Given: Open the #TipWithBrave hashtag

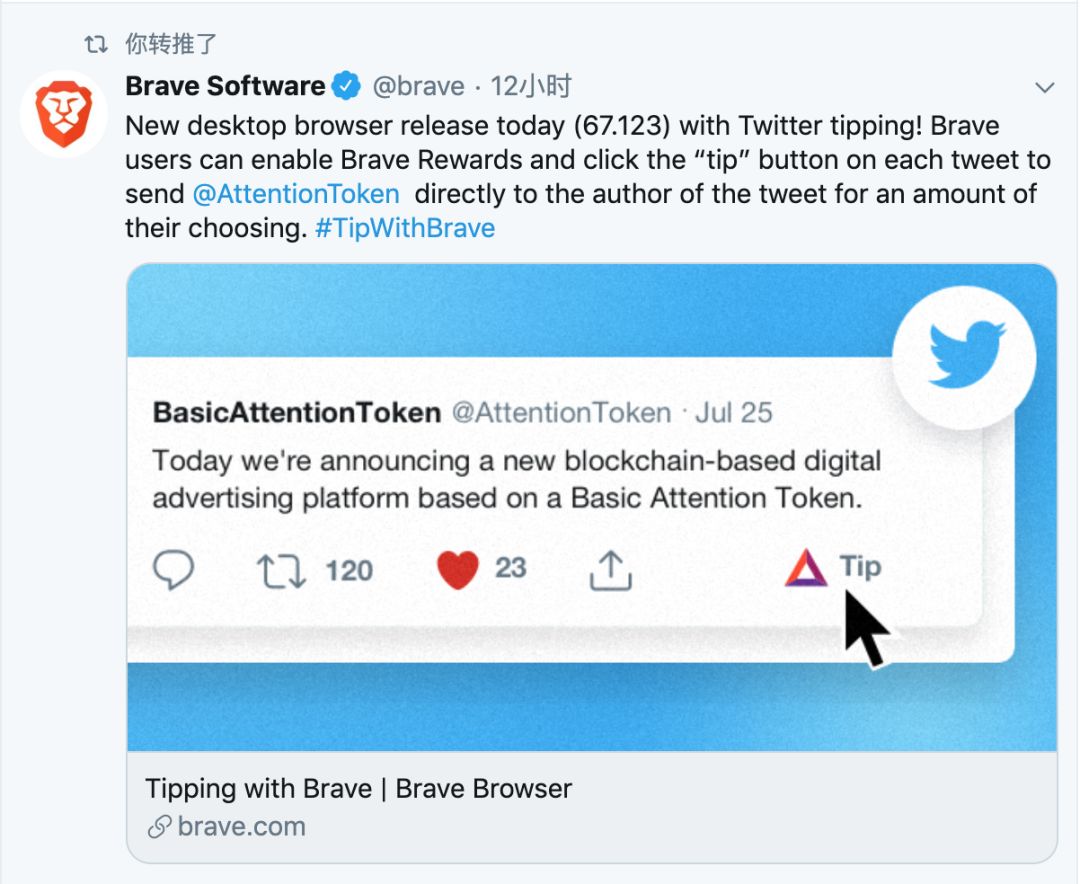Looking at the screenshot, I should click(405, 228).
